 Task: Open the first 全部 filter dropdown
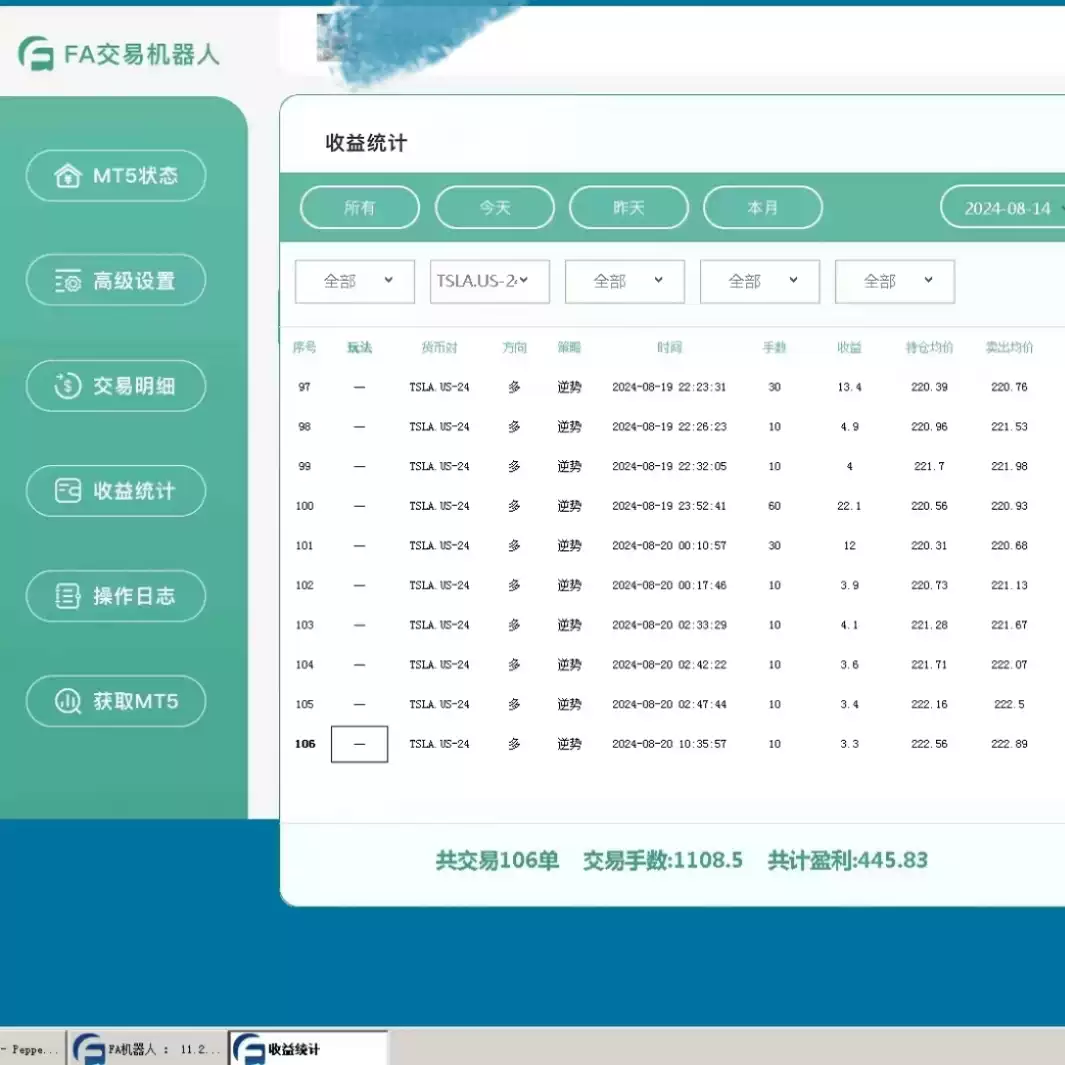point(354,281)
